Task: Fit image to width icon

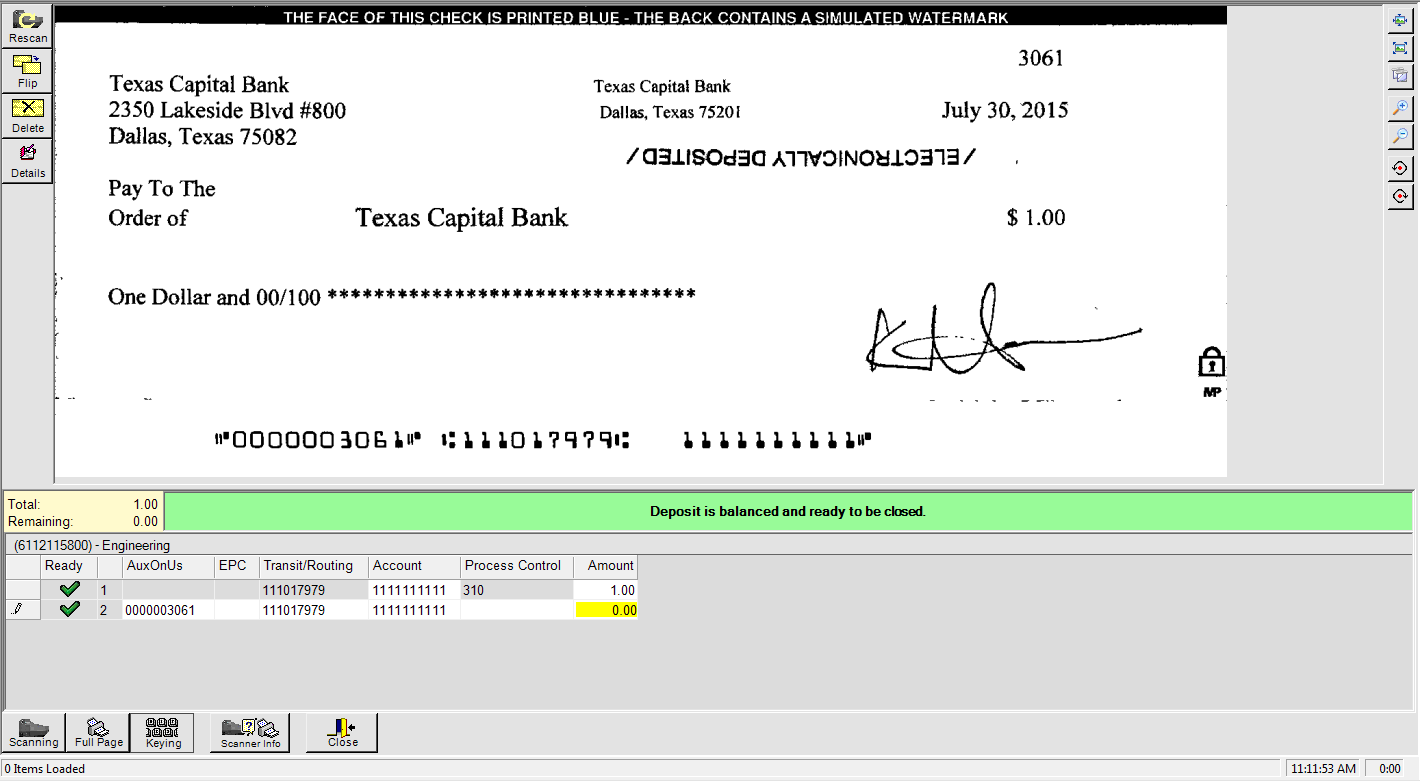Action: (x=1400, y=20)
